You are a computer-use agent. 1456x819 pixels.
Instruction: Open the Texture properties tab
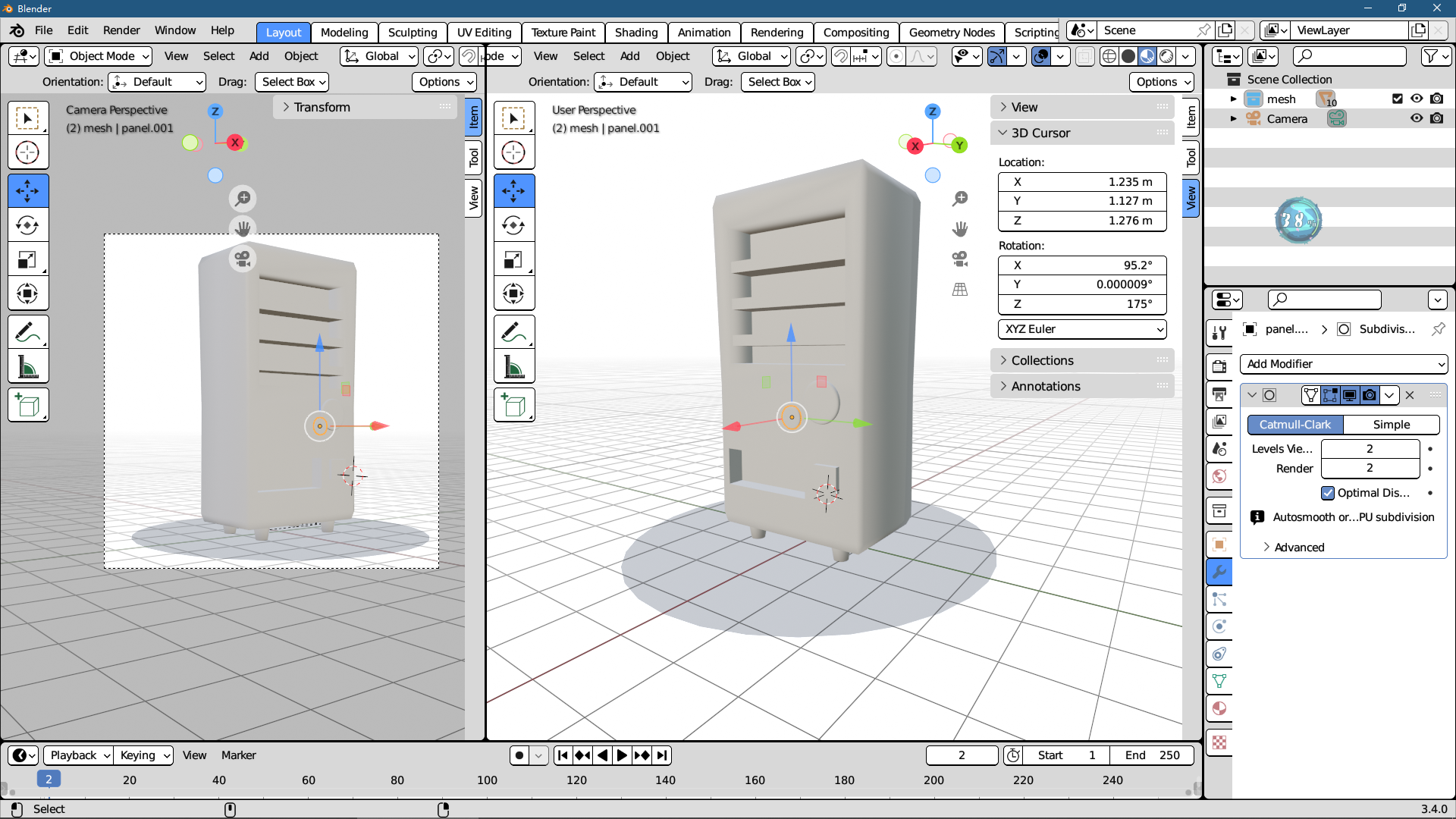click(1219, 742)
